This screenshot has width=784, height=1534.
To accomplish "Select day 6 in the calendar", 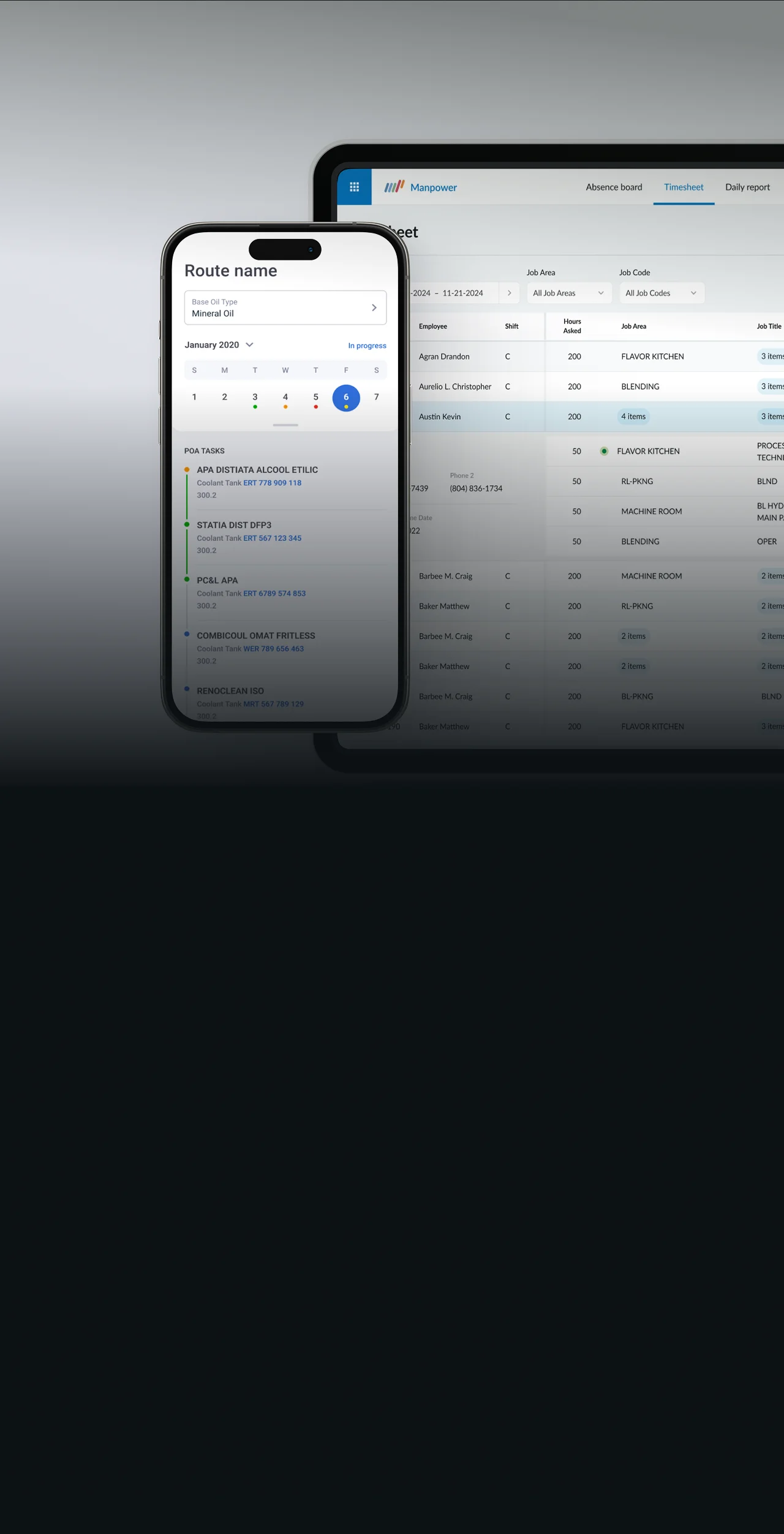I will [x=346, y=398].
